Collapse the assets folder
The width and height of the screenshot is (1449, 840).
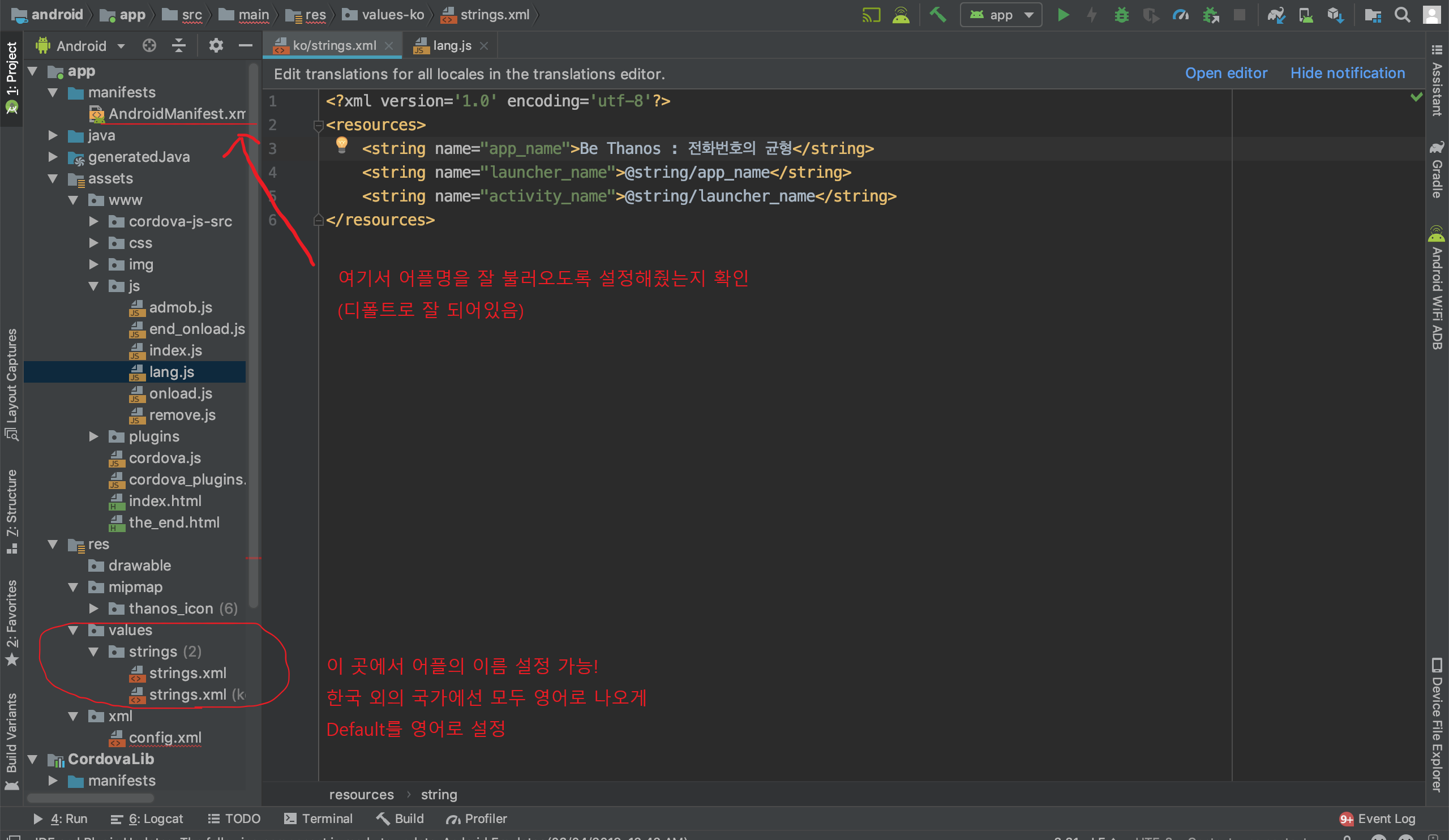pyautogui.click(x=53, y=179)
